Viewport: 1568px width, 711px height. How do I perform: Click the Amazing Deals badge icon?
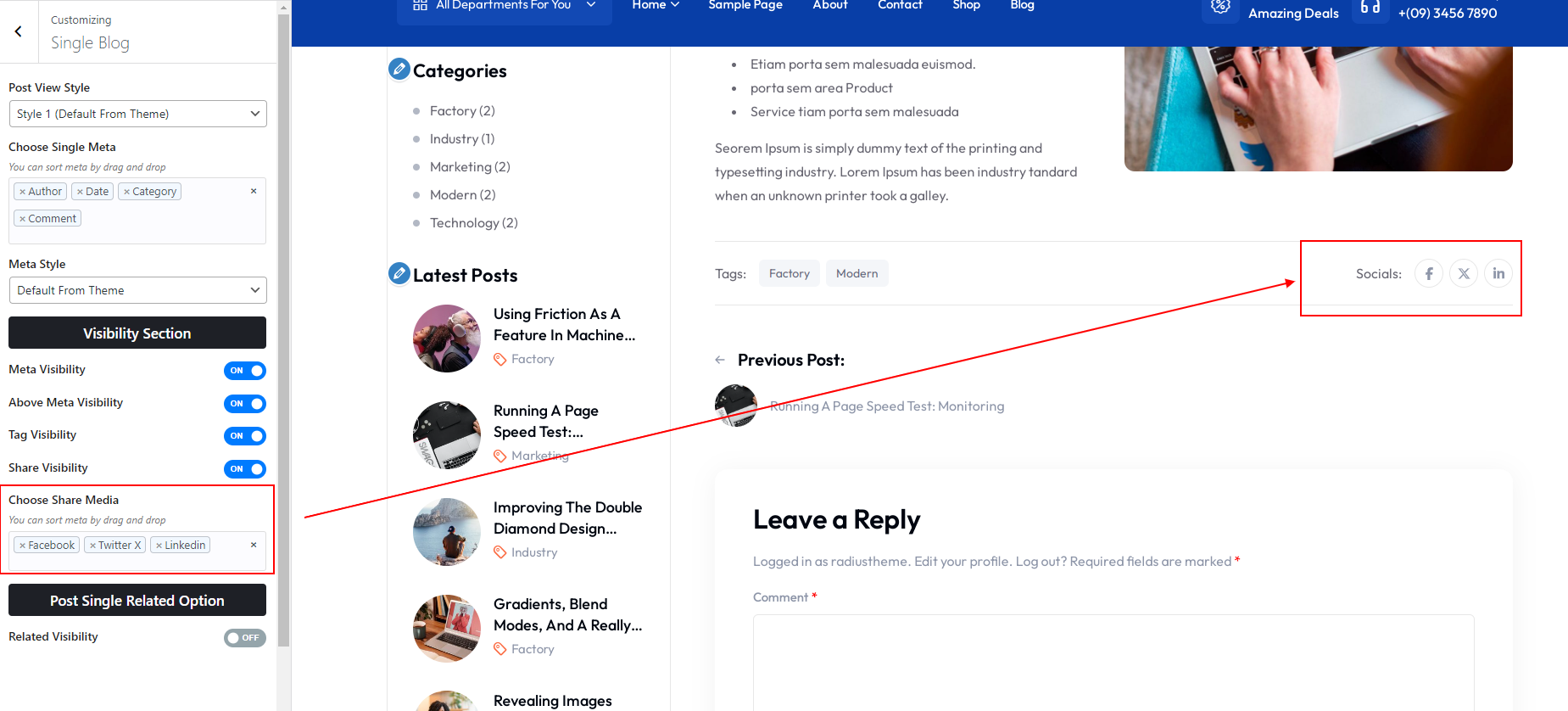(x=1220, y=7)
